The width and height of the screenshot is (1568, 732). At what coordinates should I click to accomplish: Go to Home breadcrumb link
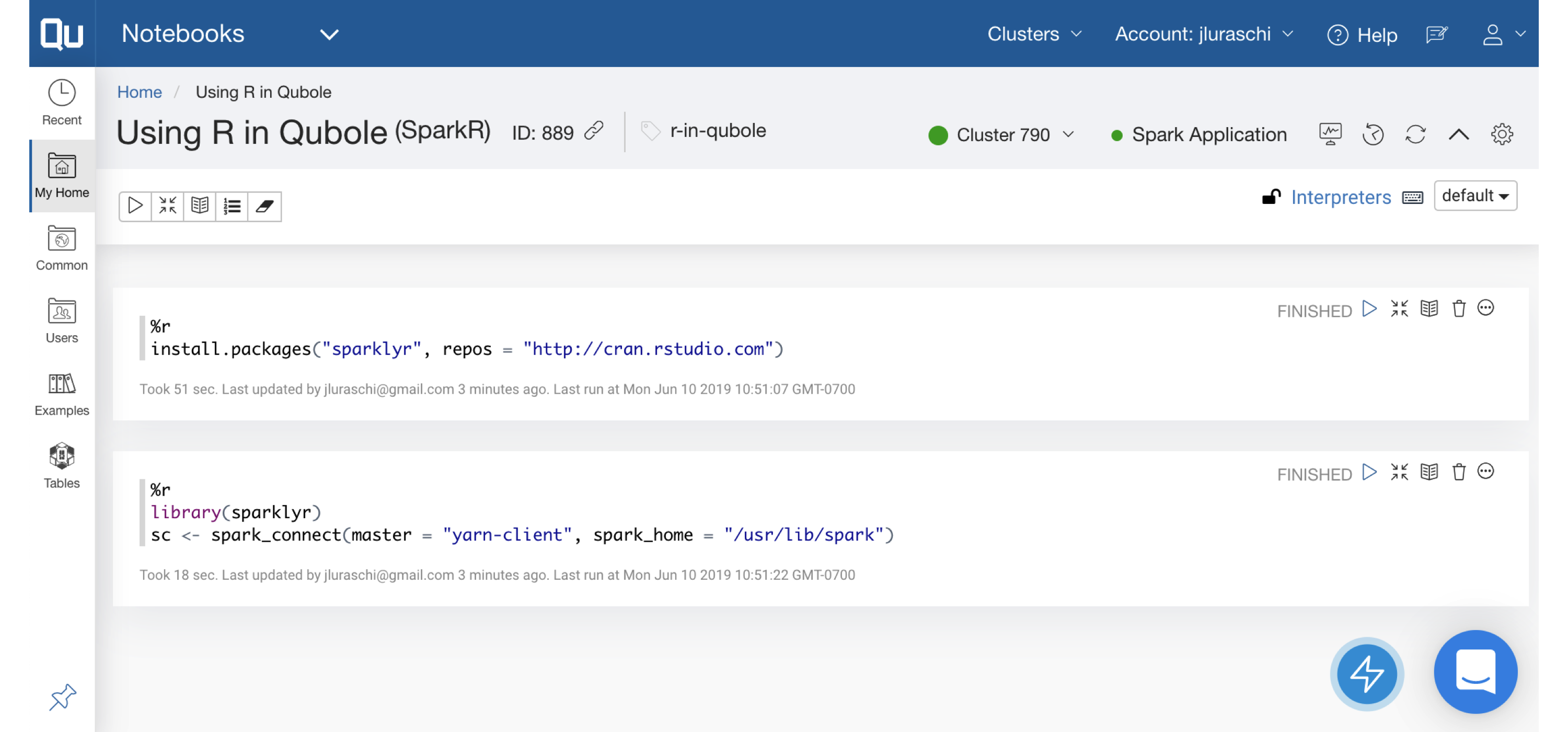(x=140, y=92)
